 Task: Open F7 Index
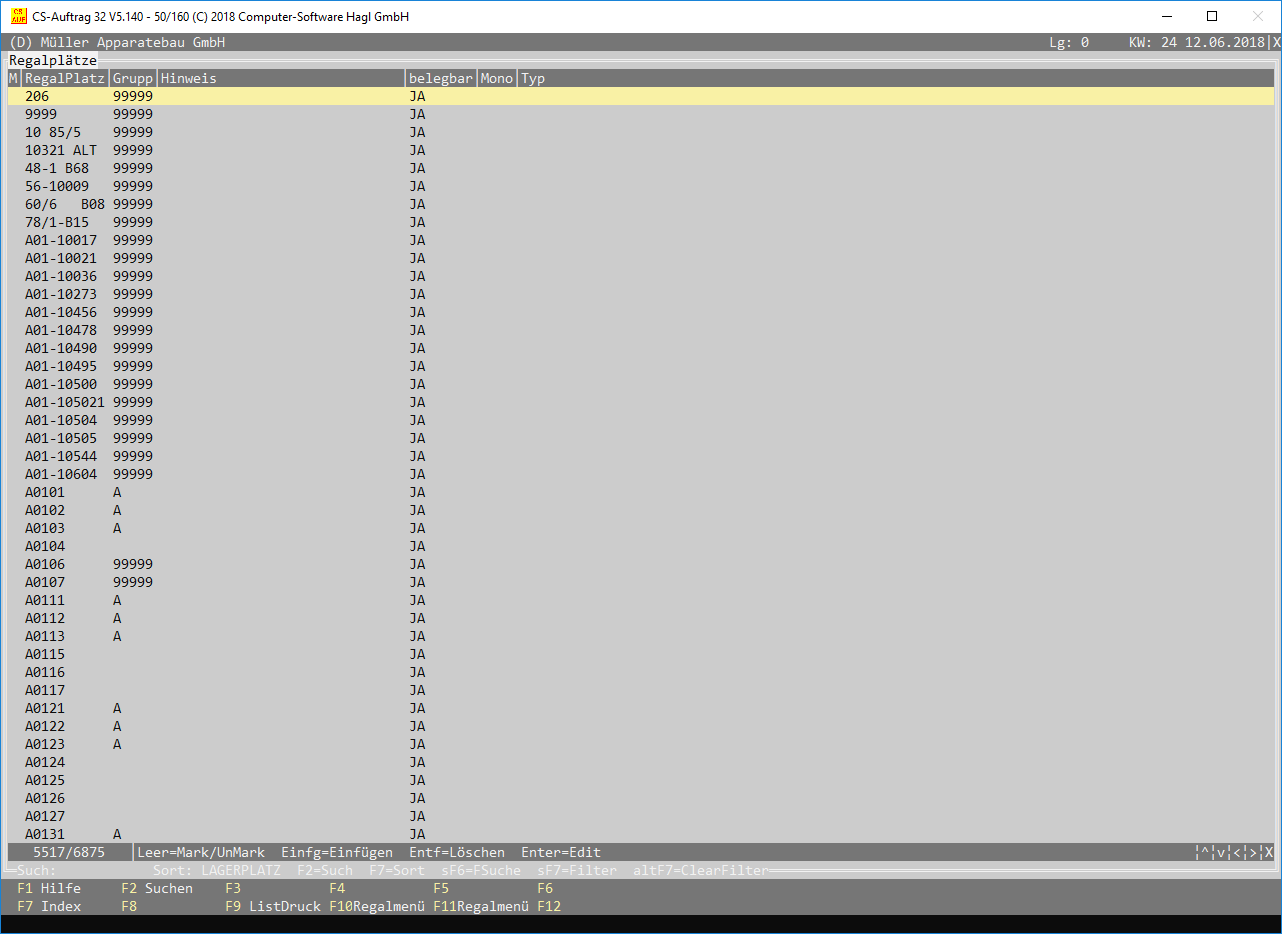48,907
